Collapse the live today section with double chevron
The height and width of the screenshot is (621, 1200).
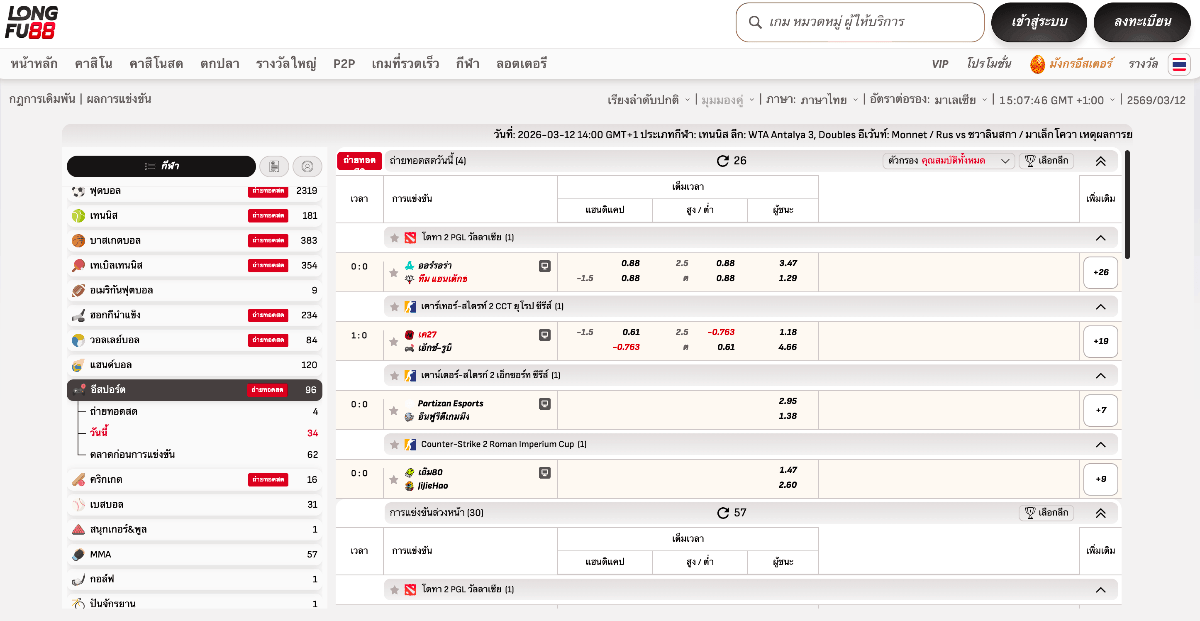click(1100, 161)
